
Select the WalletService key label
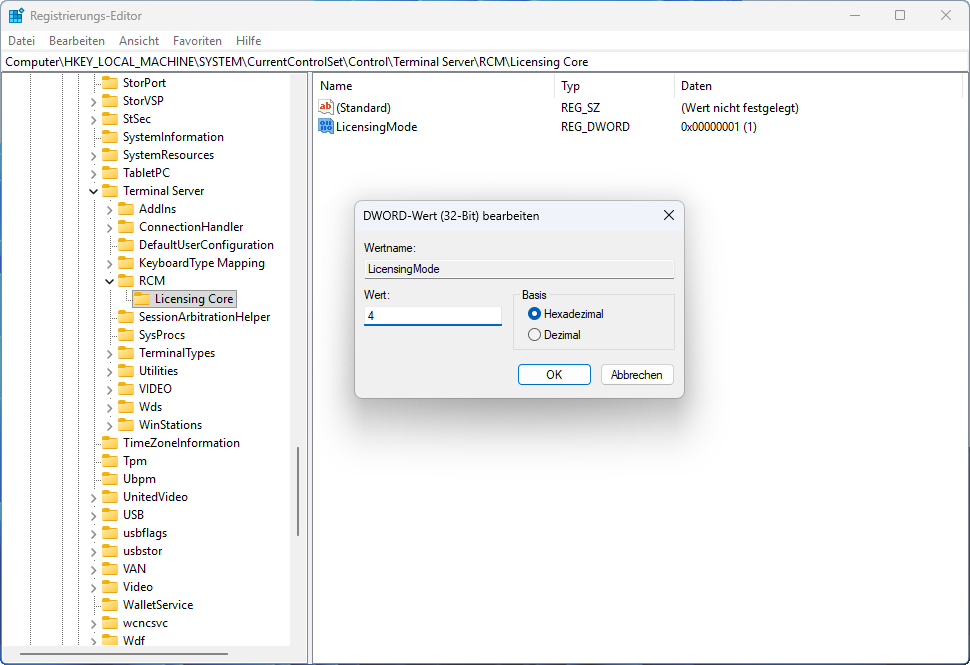pyautogui.click(x=158, y=605)
